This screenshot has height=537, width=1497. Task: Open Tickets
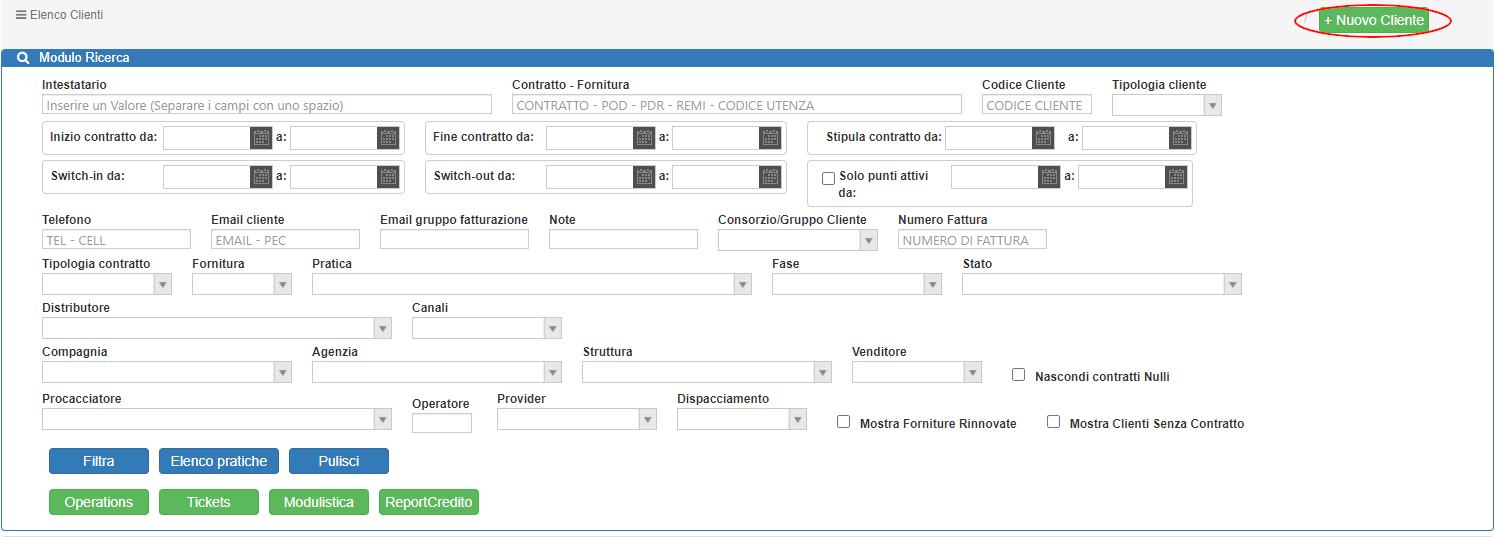click(x=209, y=502)
